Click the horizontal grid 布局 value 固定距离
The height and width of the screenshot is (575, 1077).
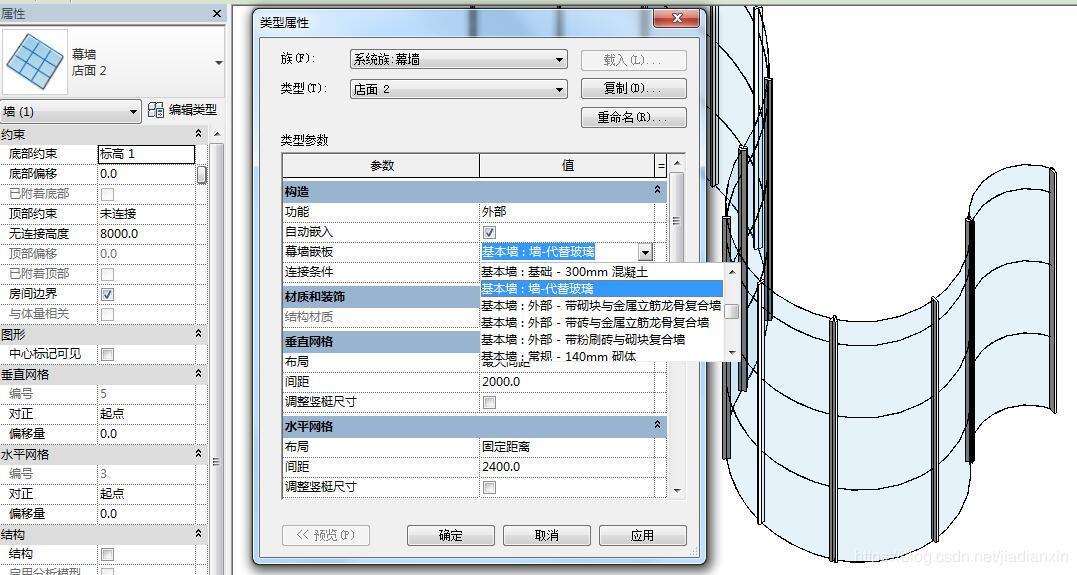pyautogui.click(x=567, y=447)
